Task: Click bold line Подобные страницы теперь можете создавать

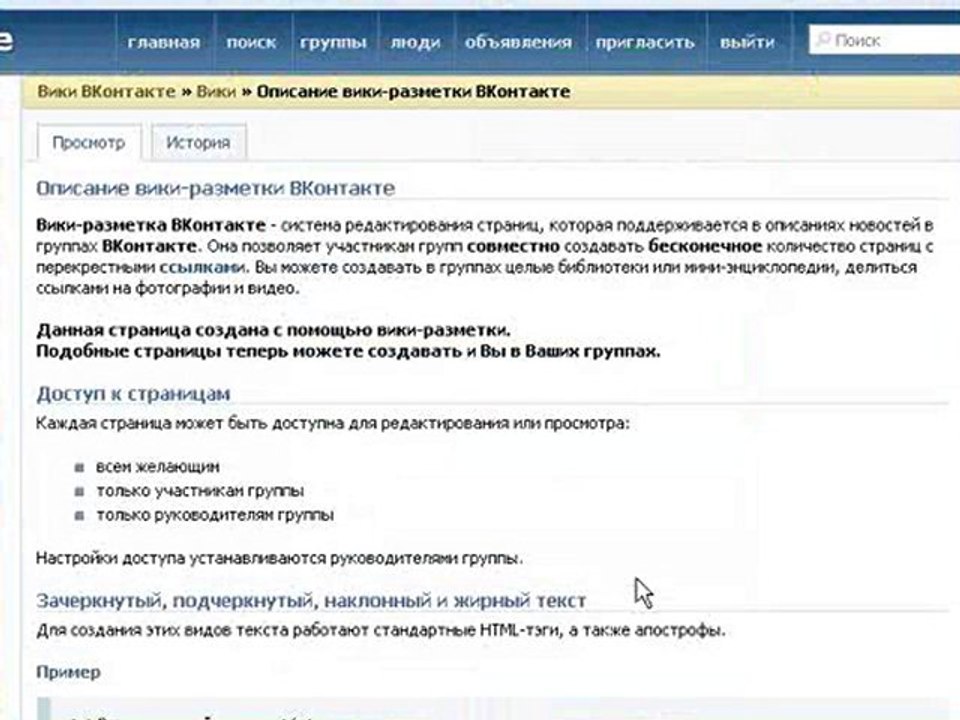Action: pyautogui.click(x=348, y=351)
